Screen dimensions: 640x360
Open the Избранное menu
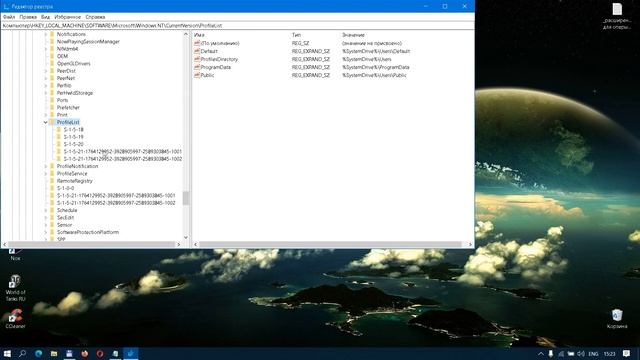(67, 17)
